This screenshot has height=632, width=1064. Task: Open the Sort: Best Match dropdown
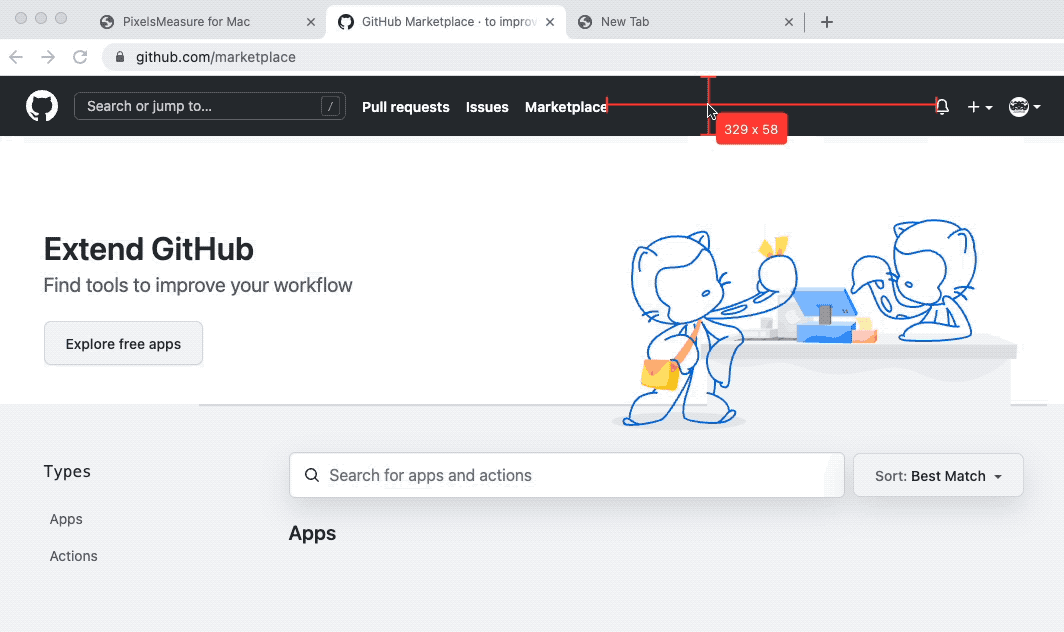[x=938, y=476]
